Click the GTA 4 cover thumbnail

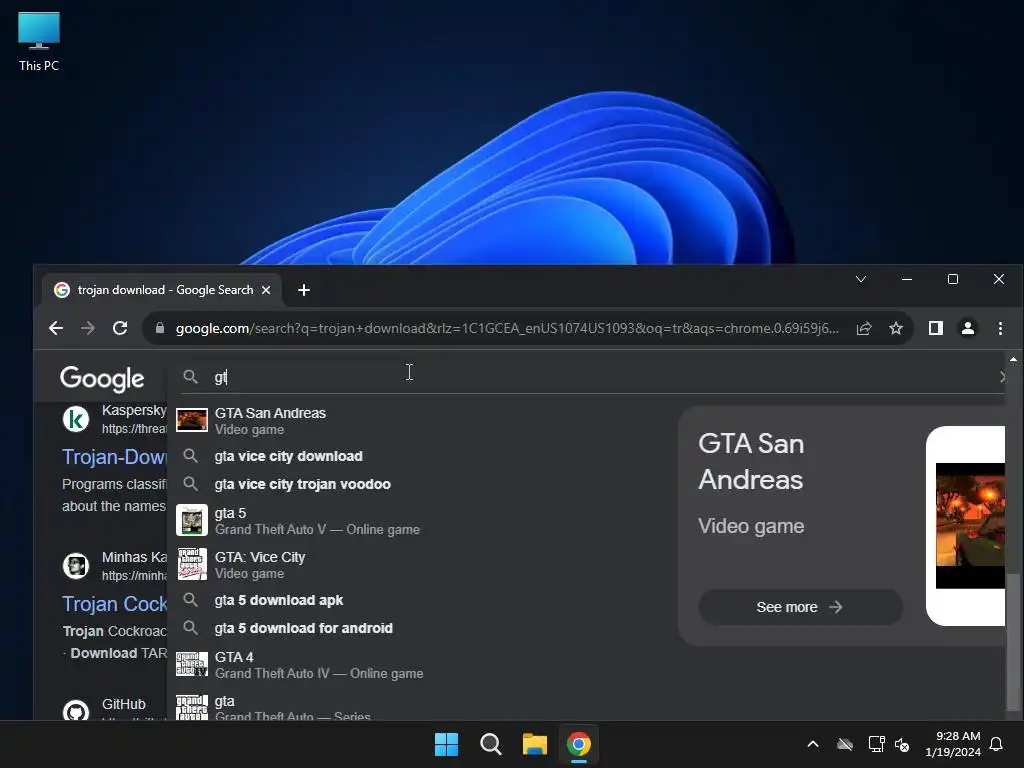pyautogui.click(x=192, y=664)
